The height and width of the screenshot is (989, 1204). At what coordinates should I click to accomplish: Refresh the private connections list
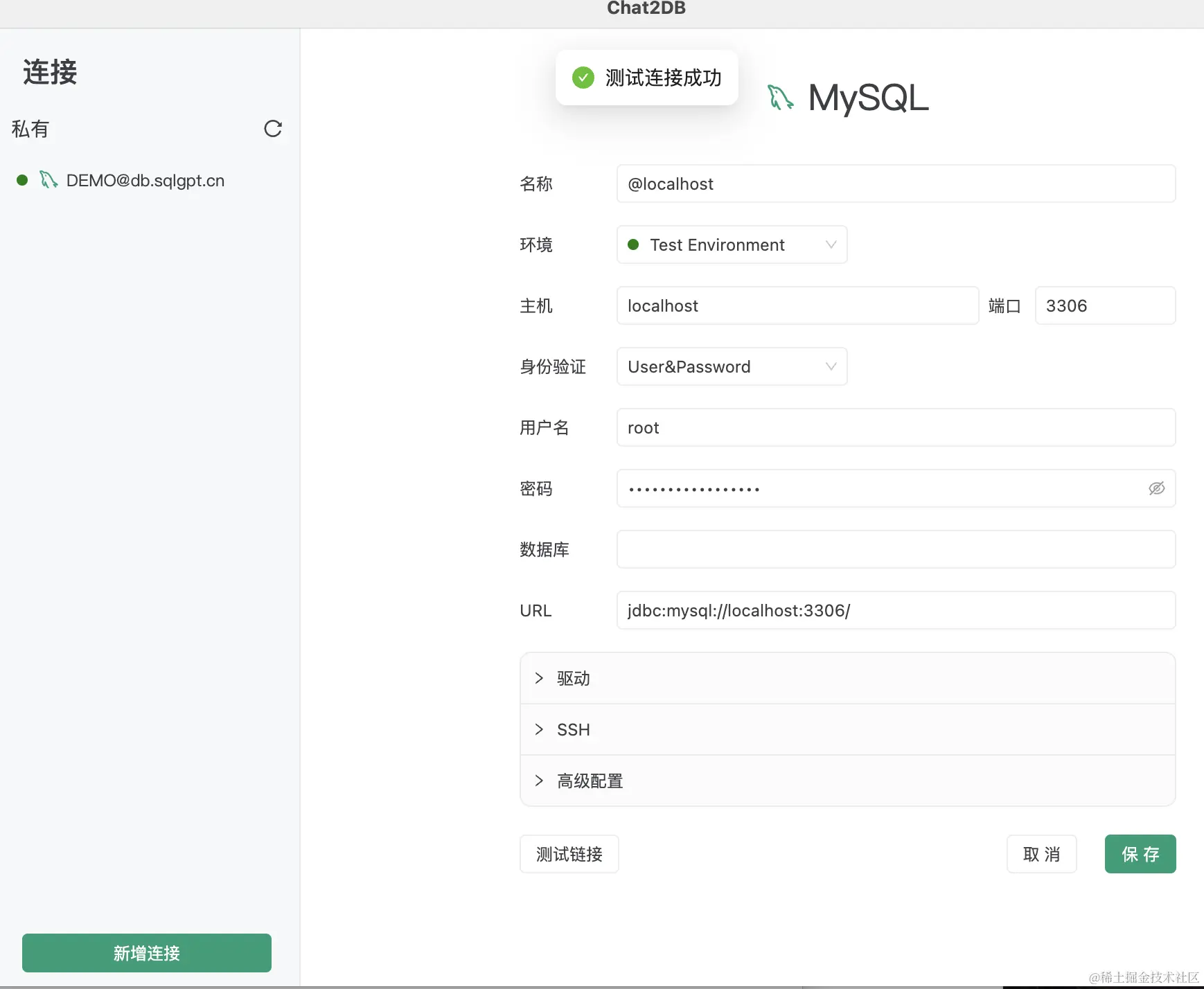(273, 129)
